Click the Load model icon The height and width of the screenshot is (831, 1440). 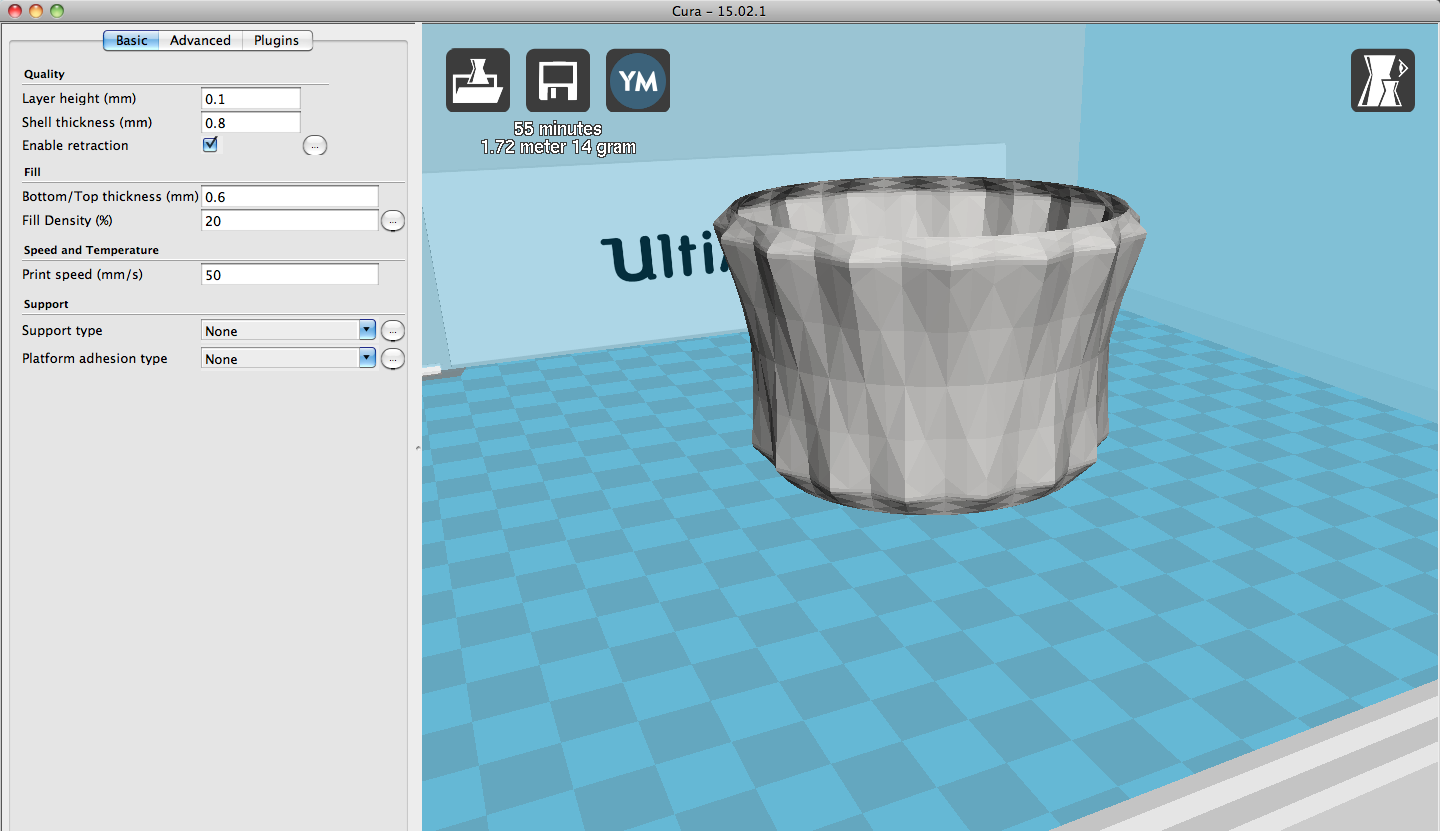477,80
